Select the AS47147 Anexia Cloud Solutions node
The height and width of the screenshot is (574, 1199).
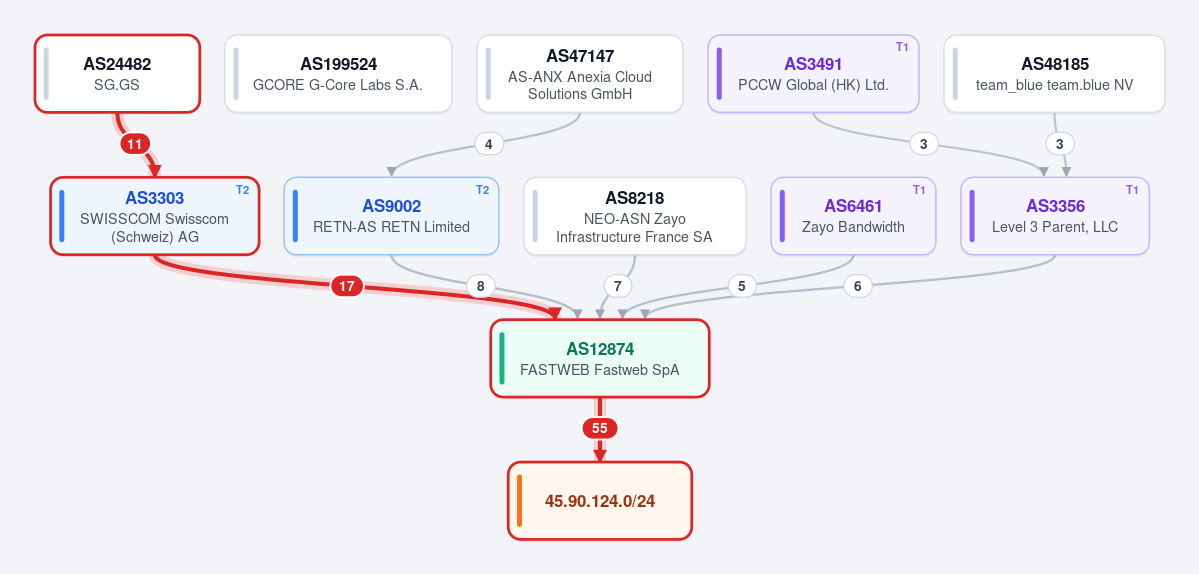click(580, 73)
